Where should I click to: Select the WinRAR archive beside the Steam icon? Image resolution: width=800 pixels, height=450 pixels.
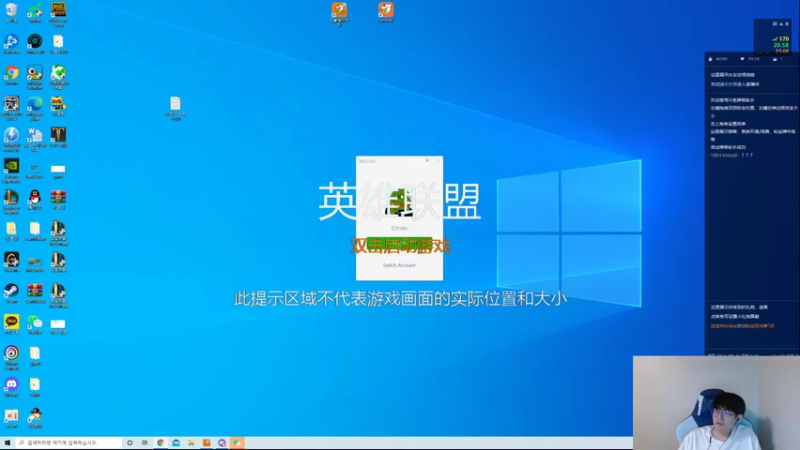point(35,293)
